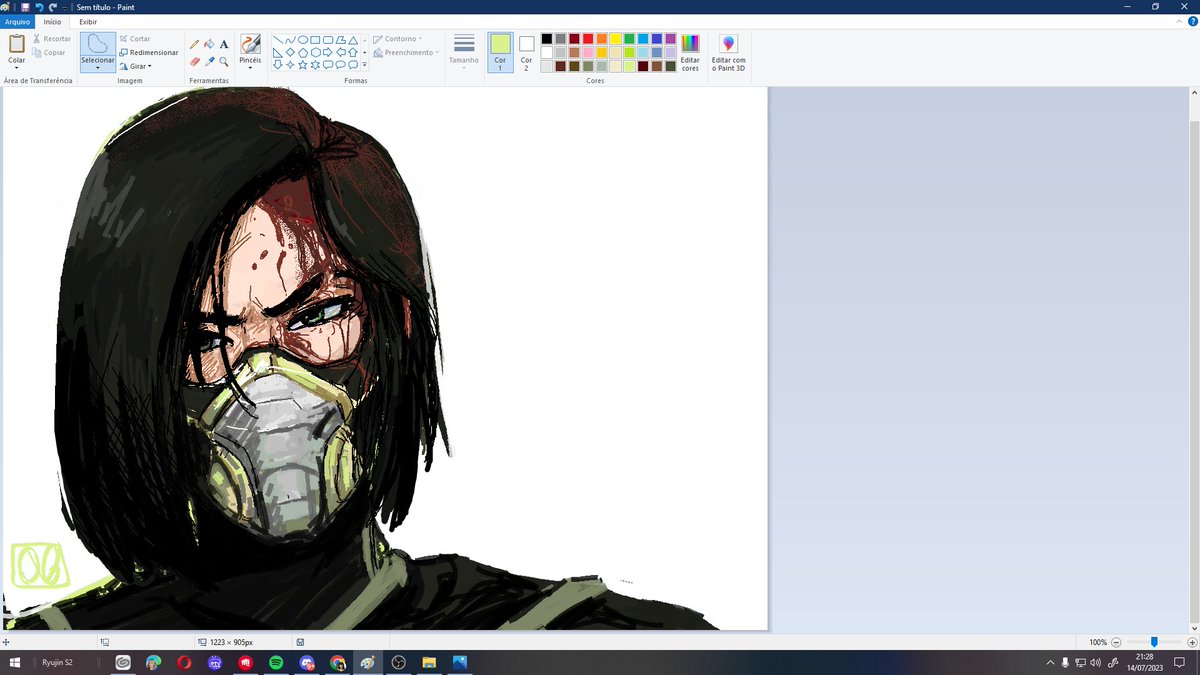Open the Preenchimento fill dropdown

(404, 52)
